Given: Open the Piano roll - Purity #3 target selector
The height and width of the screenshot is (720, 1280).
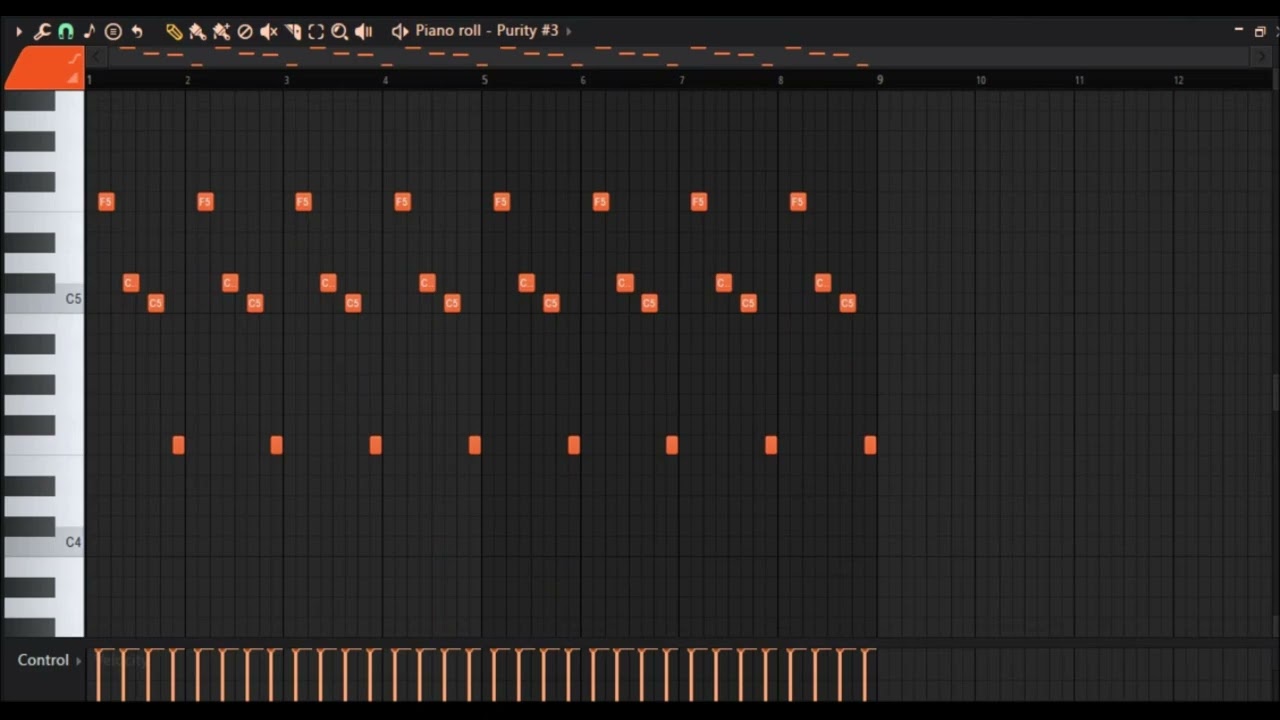Looking at the screenshot, I should coord(487,31).
